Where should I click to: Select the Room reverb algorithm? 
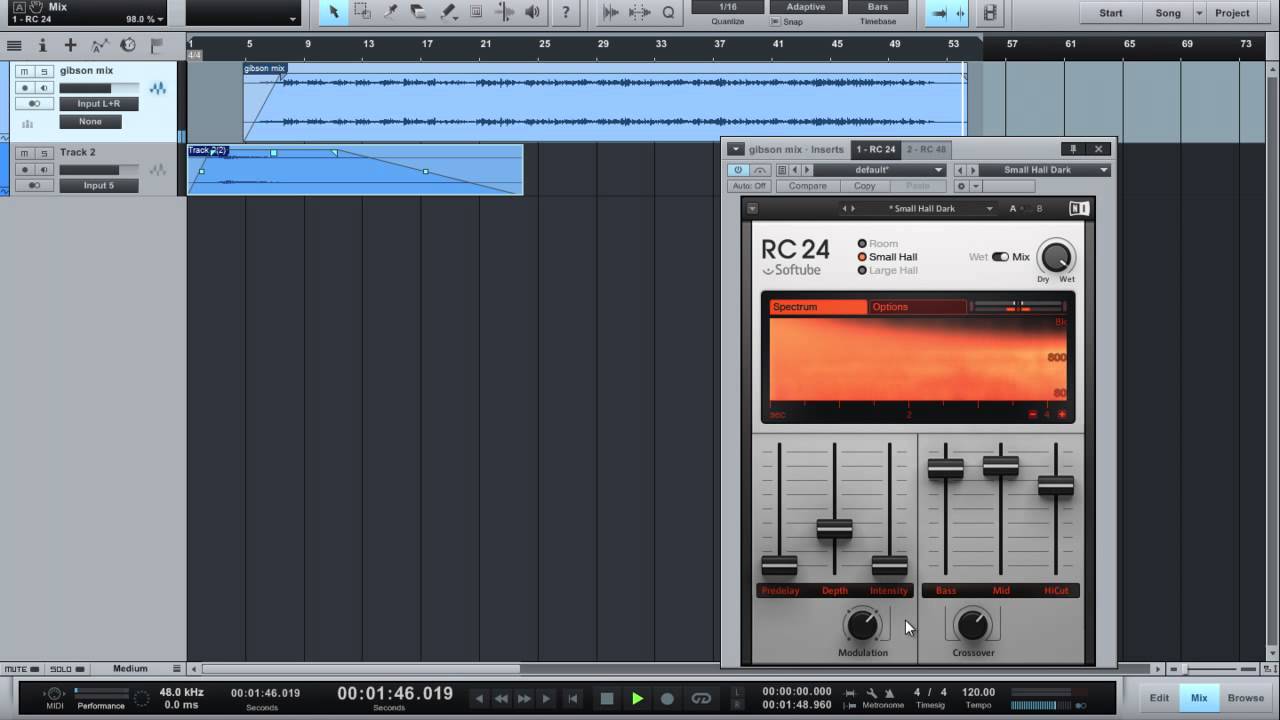(x=878, y=244)
